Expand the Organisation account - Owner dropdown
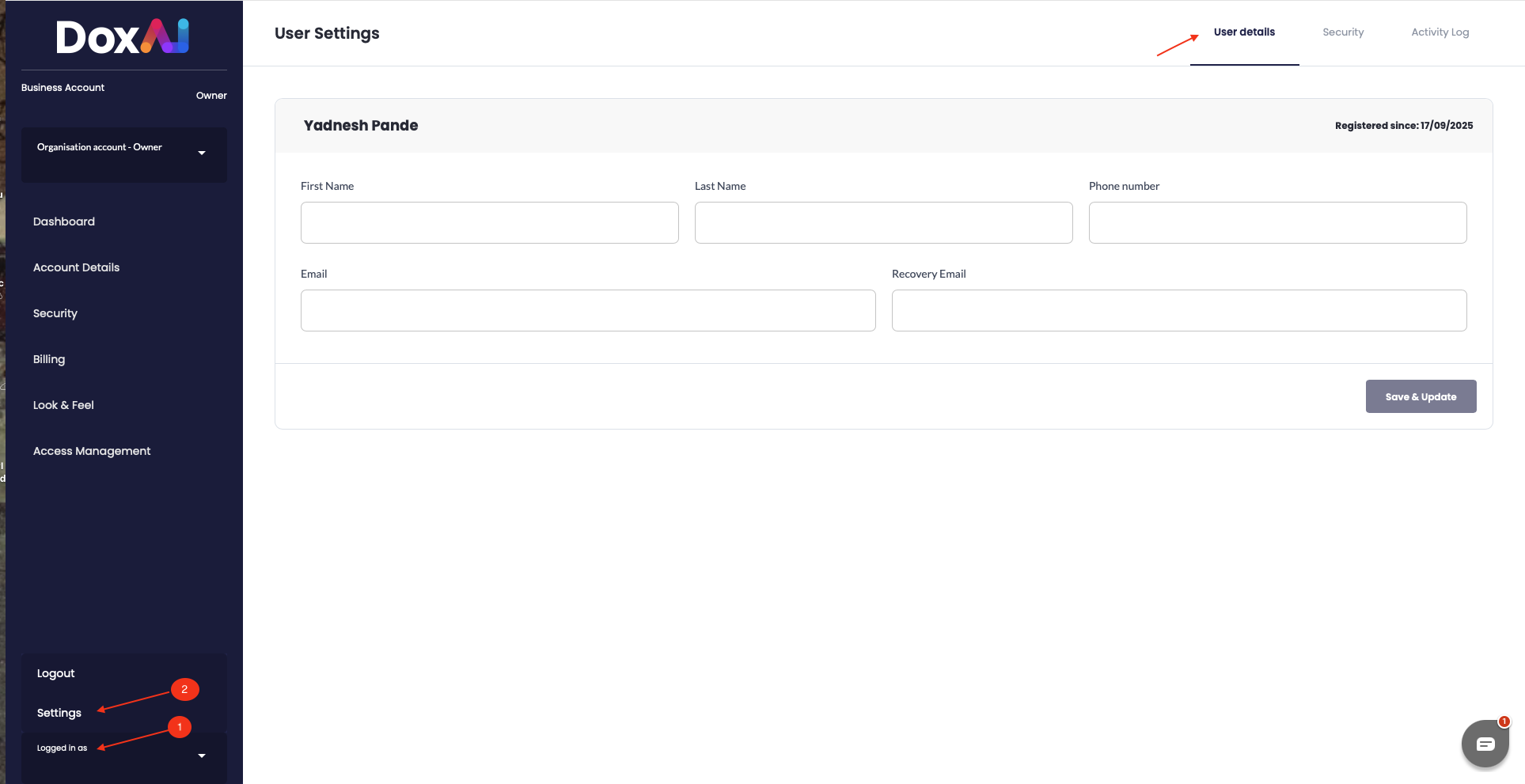Image resolution: width=1525 pixels, height=784 pixels. [x=123, y=154]
